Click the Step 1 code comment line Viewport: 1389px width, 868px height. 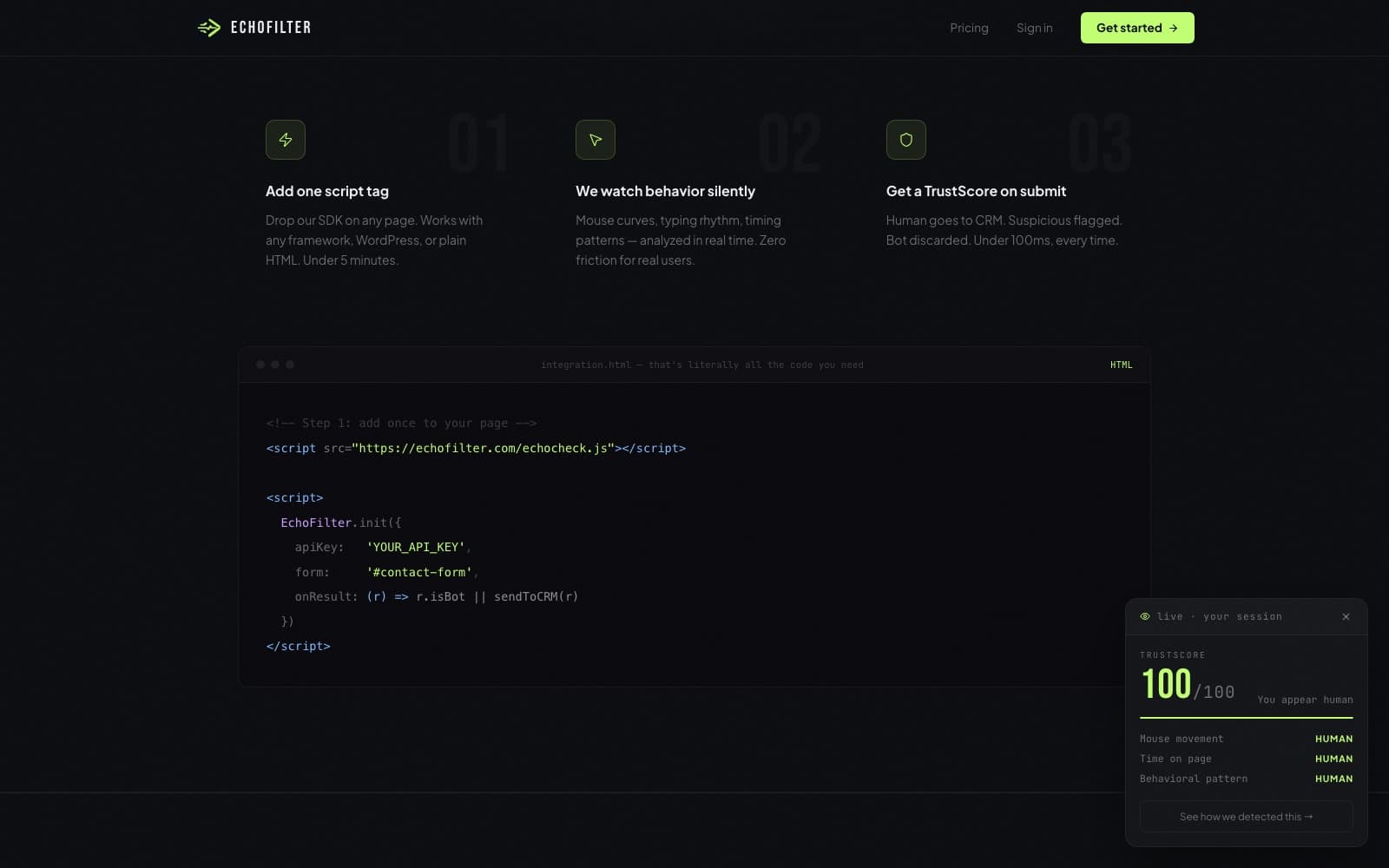(401, 423)
